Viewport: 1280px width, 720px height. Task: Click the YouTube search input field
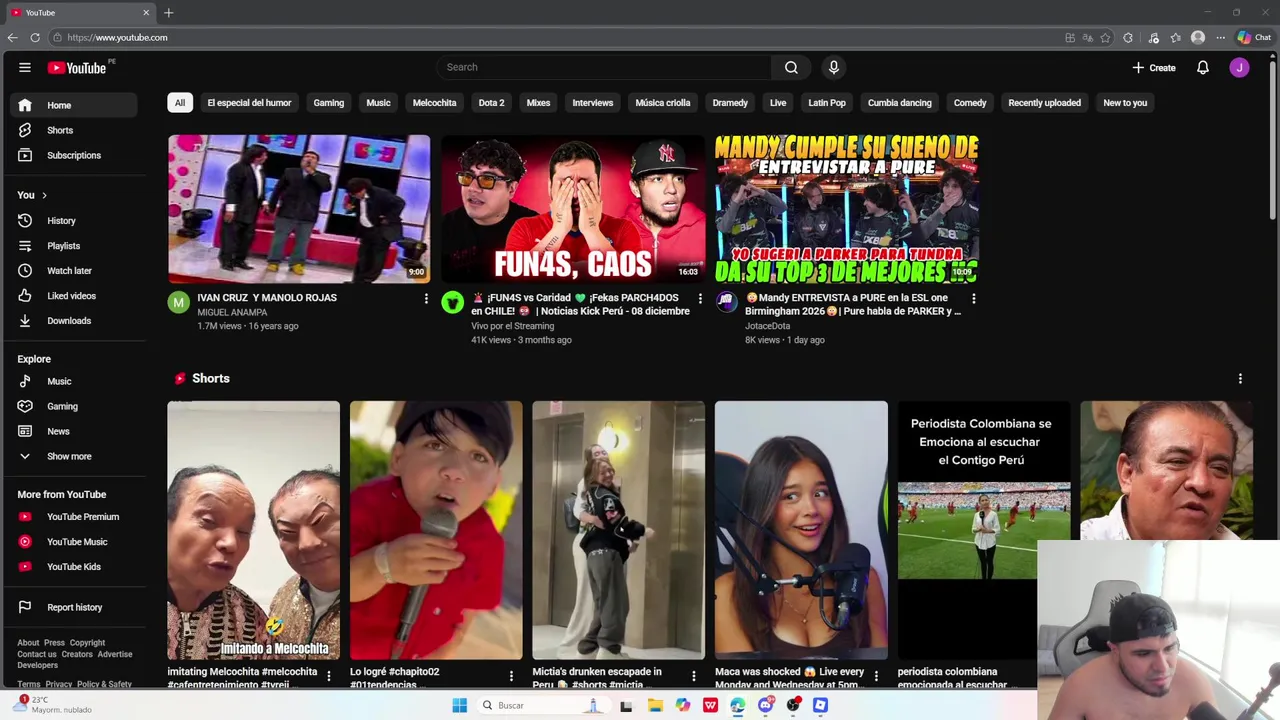point(604,67)
